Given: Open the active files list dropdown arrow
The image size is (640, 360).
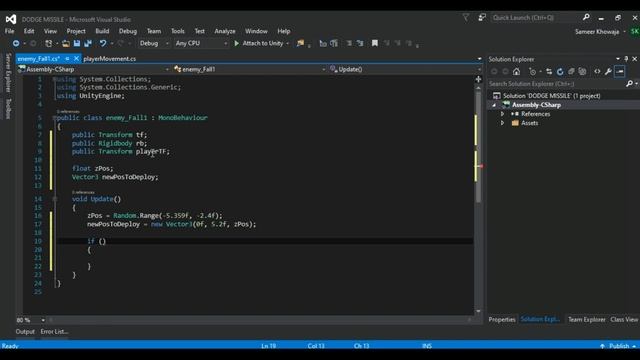Looking at the screenshot, I should coord(479,59).
